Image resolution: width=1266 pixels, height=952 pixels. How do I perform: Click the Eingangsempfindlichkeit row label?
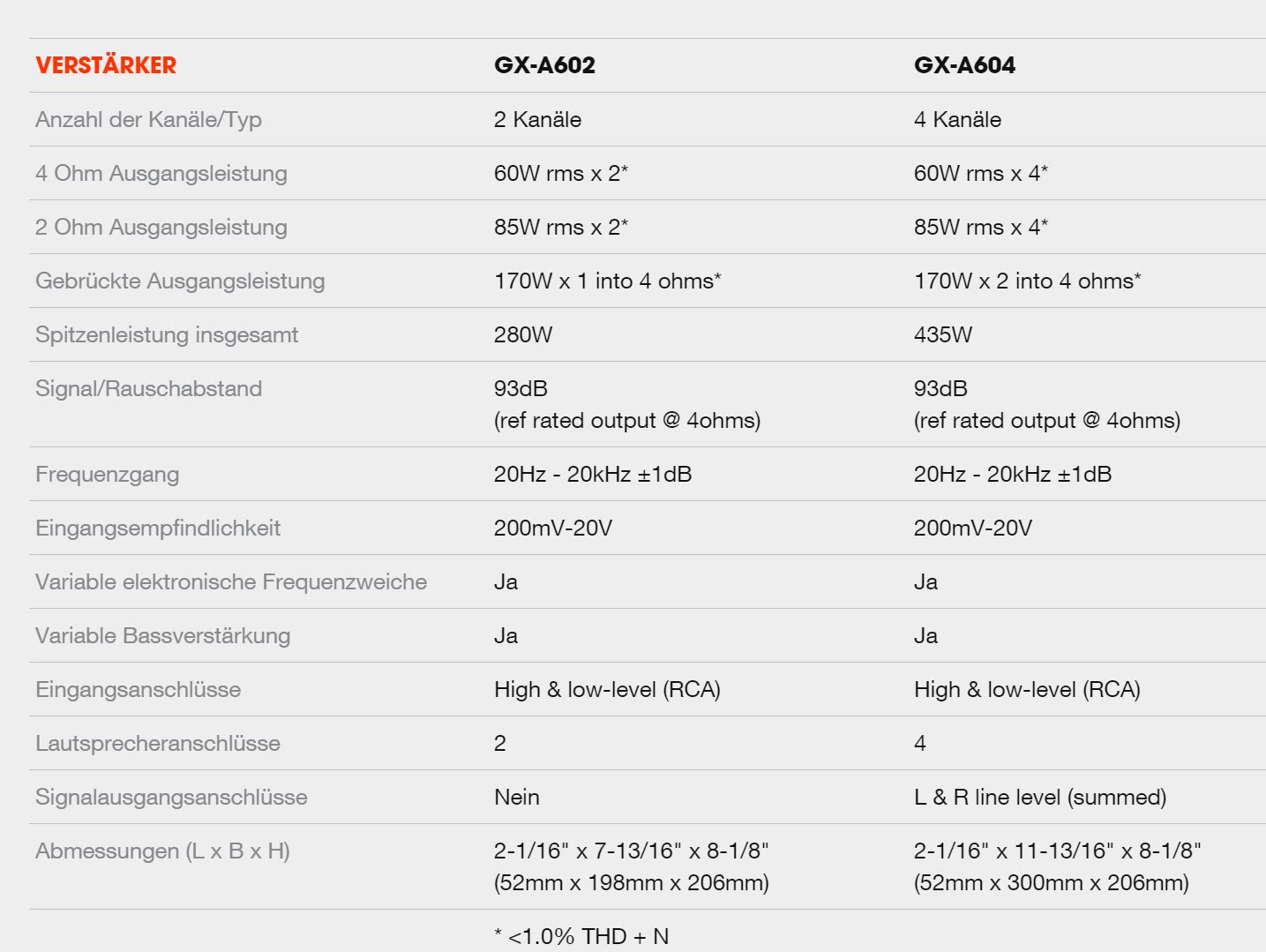158,528
